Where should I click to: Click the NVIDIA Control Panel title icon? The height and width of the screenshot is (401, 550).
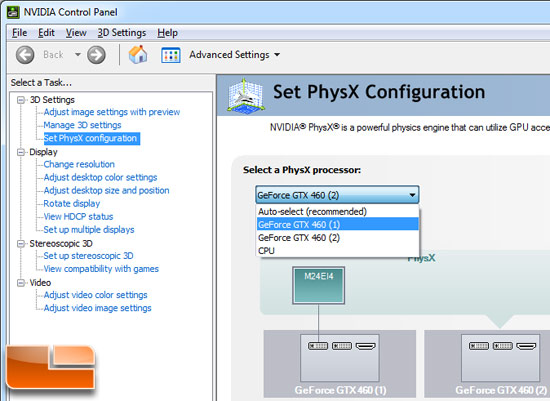(13, 12)
